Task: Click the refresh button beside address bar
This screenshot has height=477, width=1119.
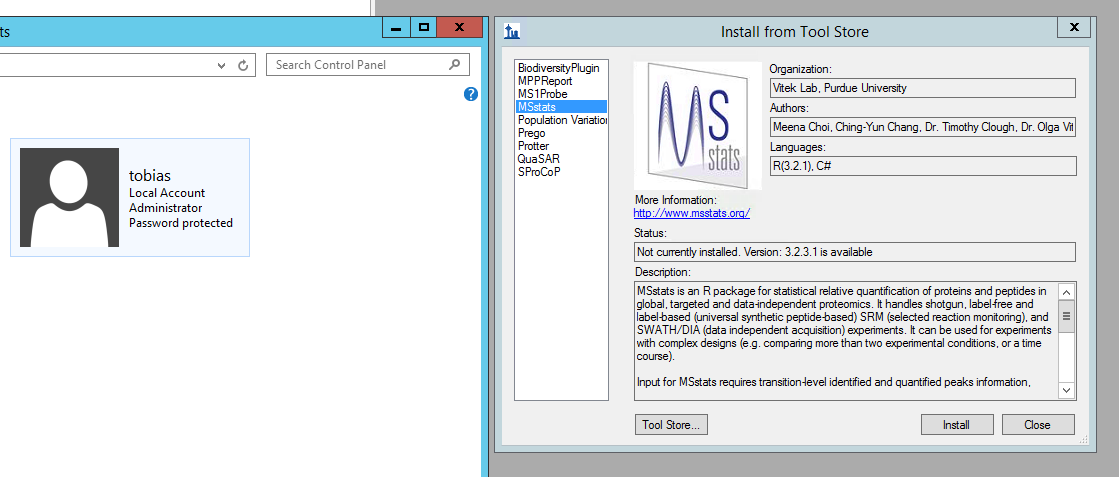Action: tap(243, 65)
